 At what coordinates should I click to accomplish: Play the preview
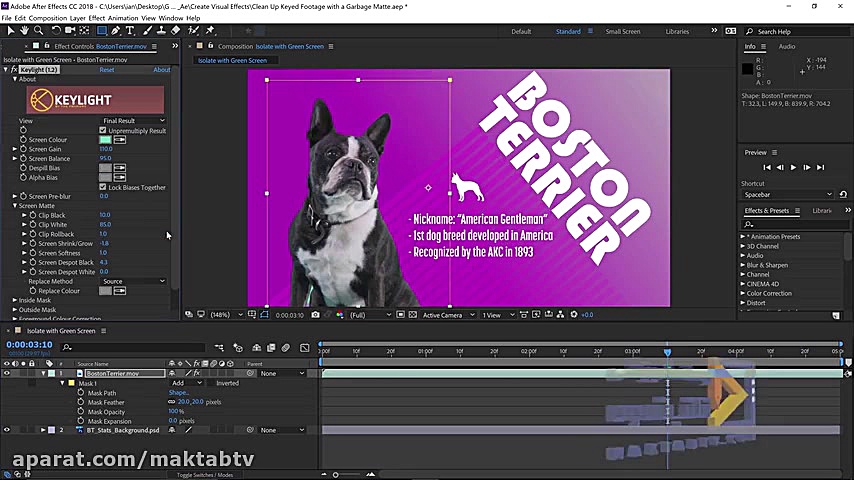[793, 167]
